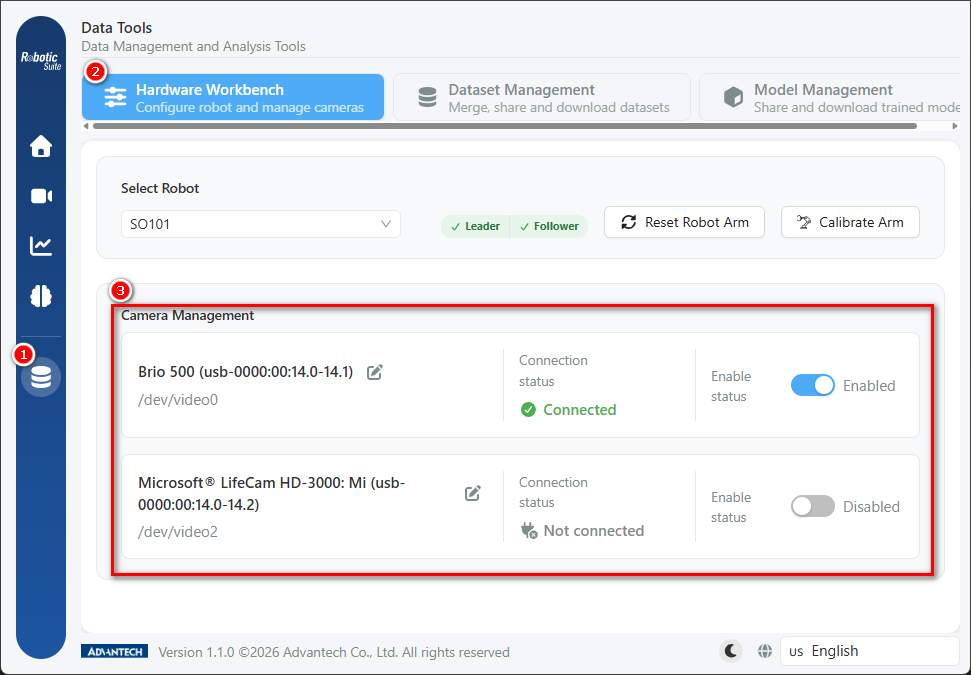This screenshot has height=675, width=971.
Task: Click the Disabled label beside LifeCam toggle
Action: 871,507
